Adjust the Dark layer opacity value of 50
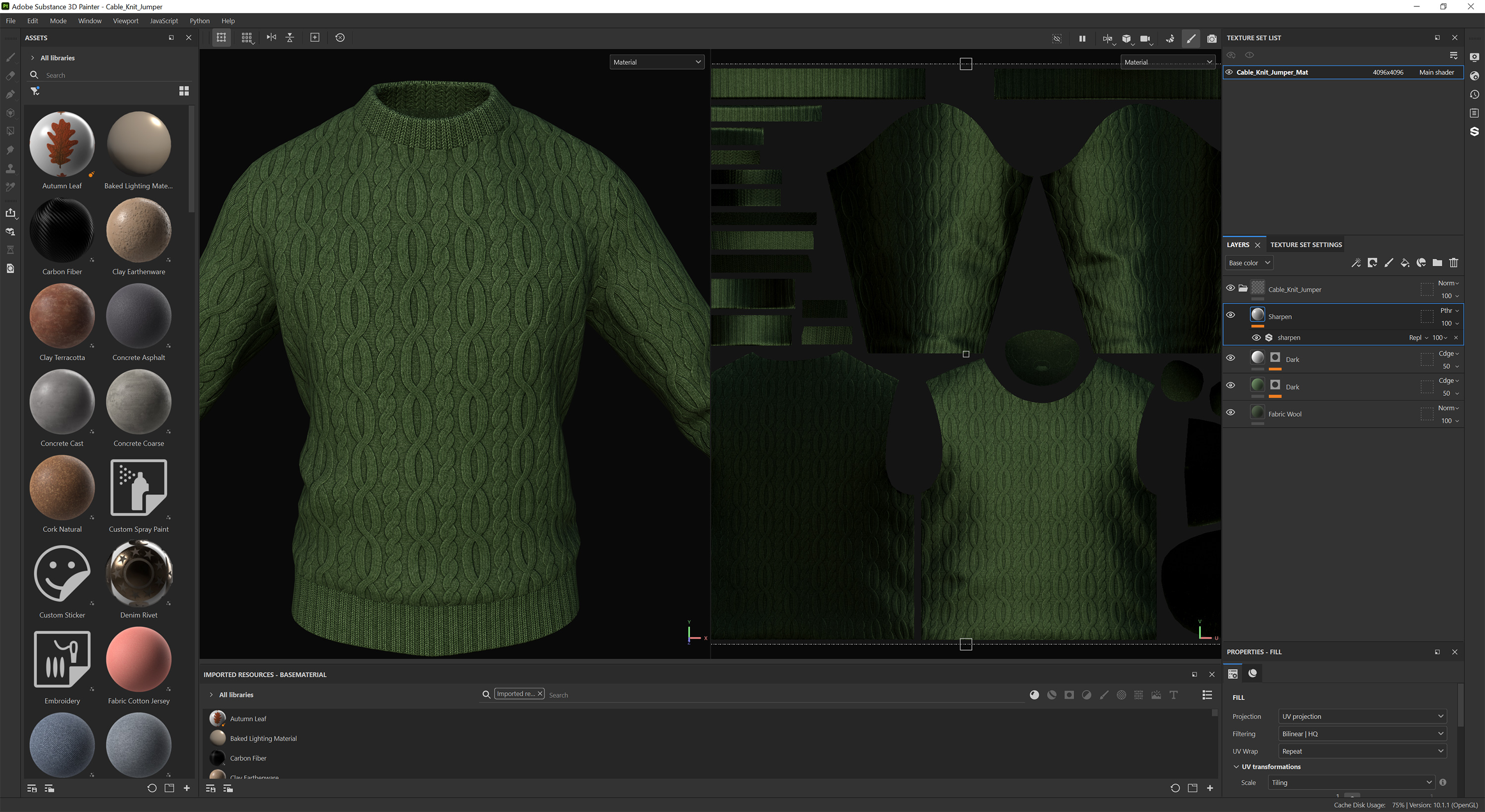 [x=1447, y=366]
